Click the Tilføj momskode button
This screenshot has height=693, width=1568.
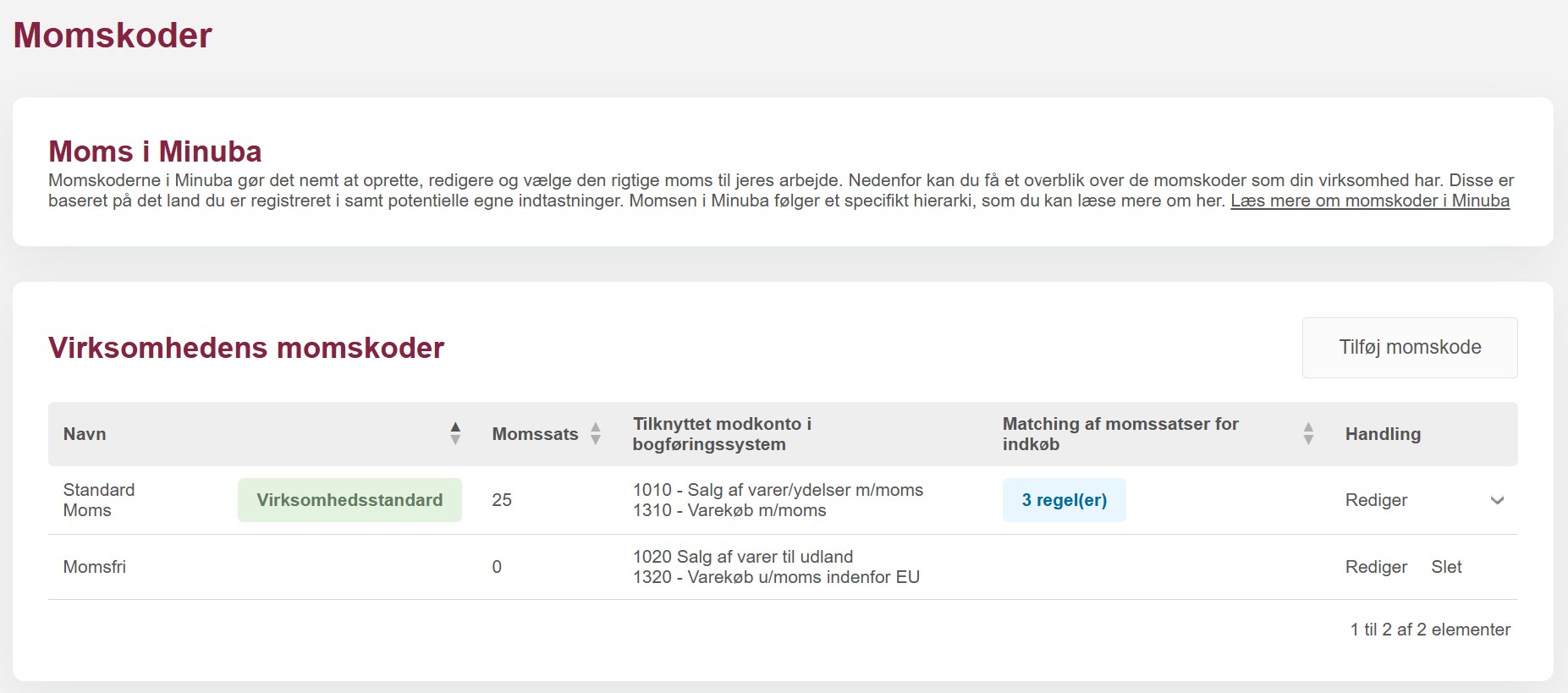1409,347
